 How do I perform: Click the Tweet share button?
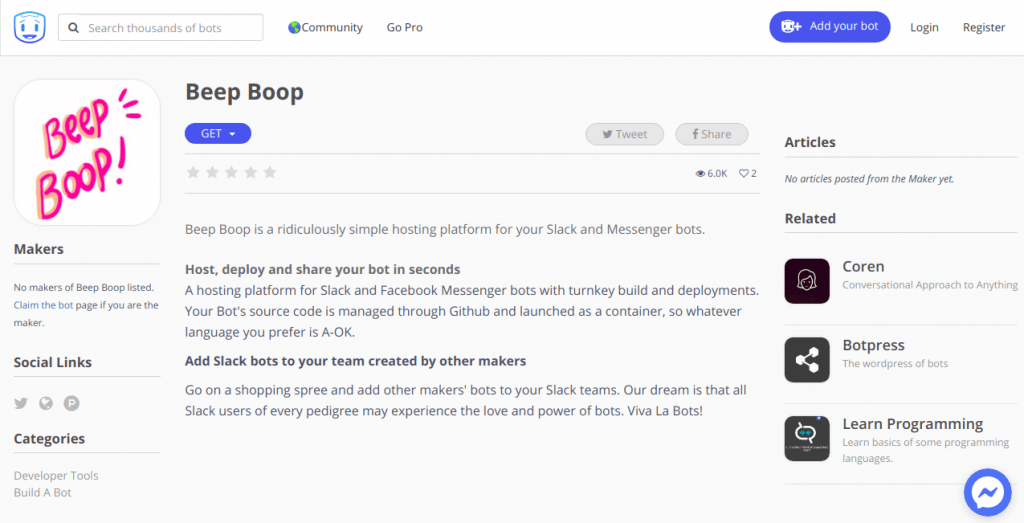click(x=624, y=134)
